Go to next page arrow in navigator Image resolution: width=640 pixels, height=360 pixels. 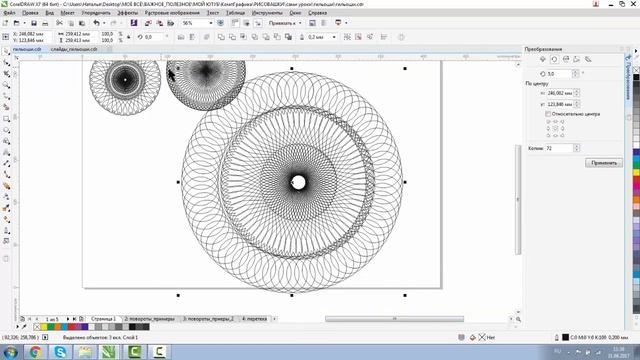click(x=68, y=319)
